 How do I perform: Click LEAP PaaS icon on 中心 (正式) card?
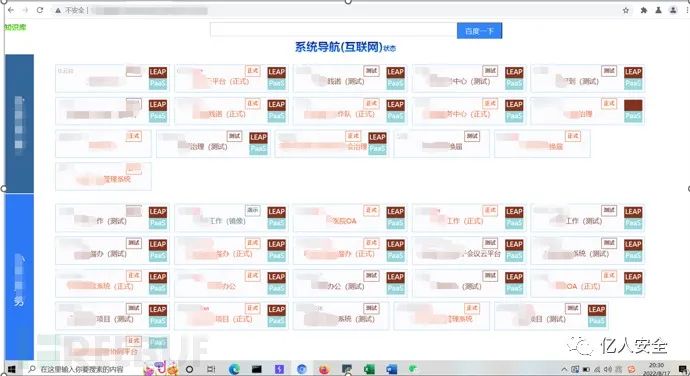(514, 111)
